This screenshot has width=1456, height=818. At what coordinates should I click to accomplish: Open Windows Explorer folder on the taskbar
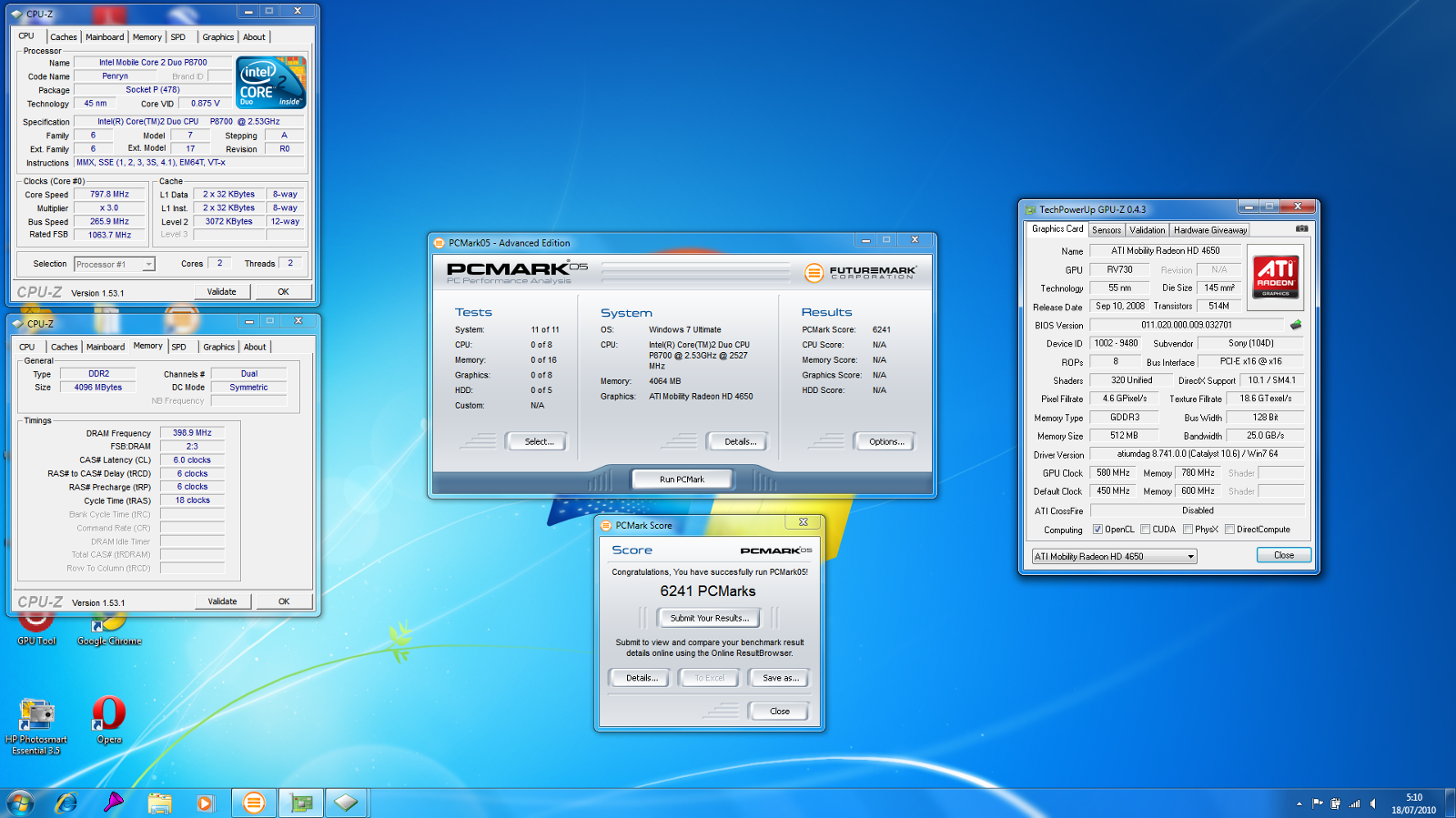(x=160, y=803)
